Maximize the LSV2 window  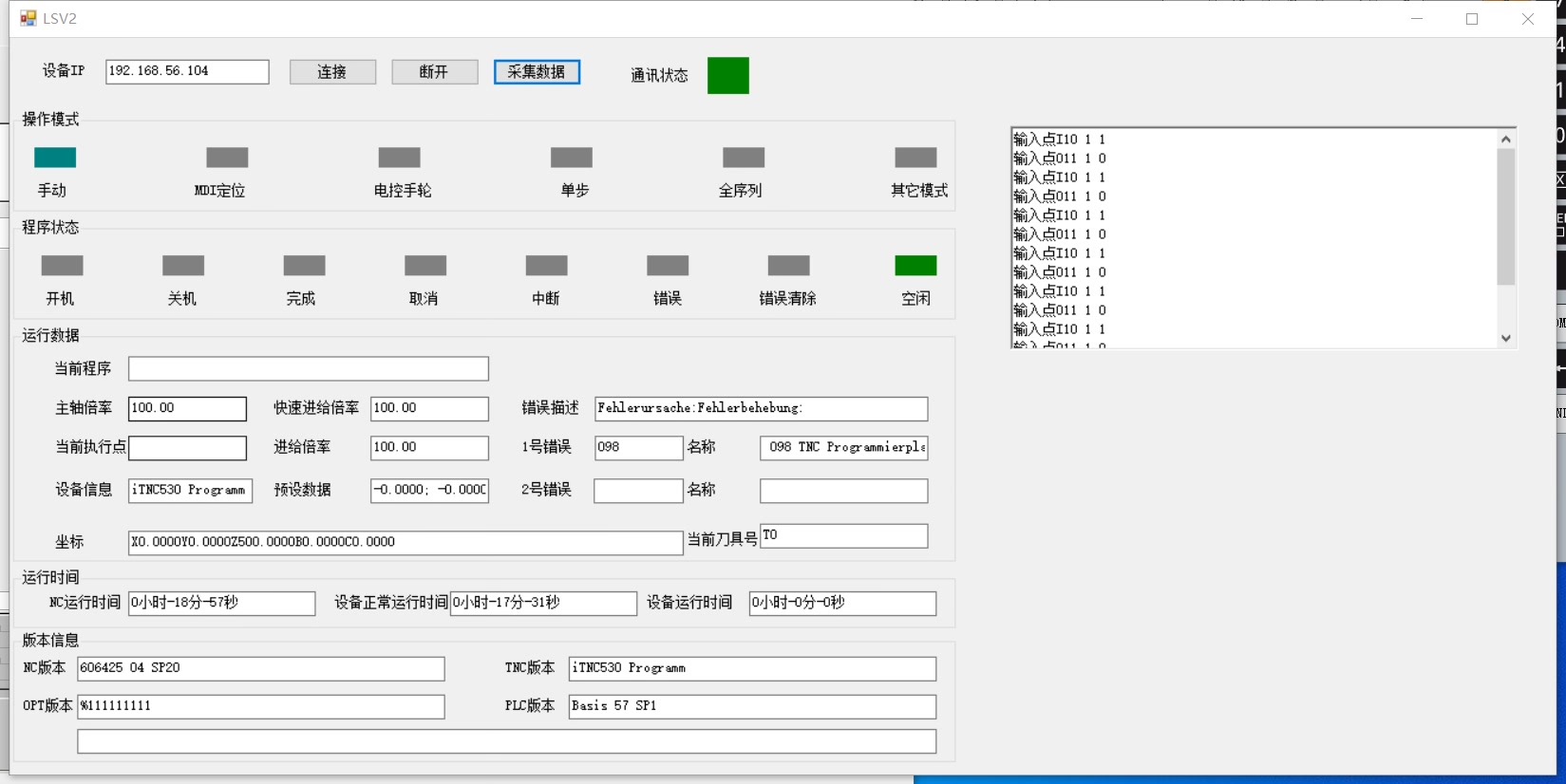1472,18
